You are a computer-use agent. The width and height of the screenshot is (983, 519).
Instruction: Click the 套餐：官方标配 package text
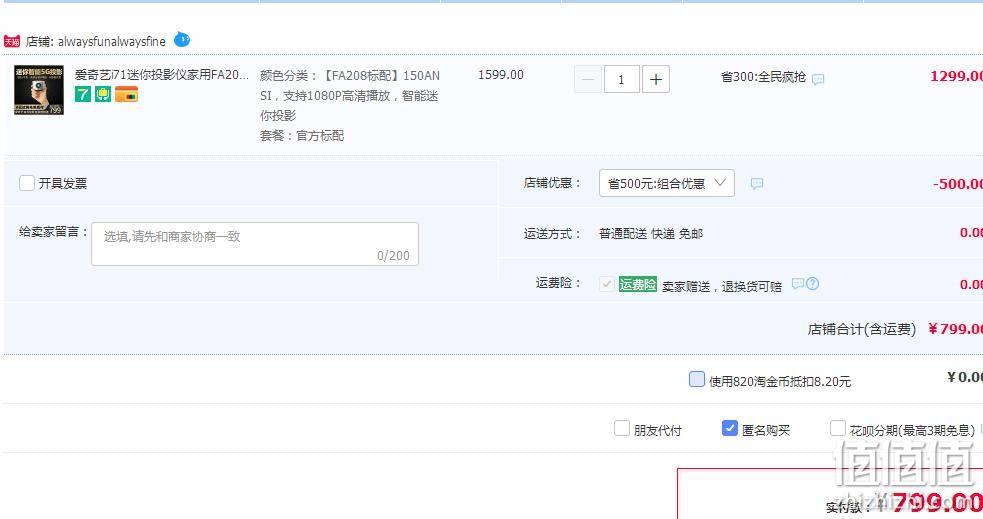click(x=302, y=135)
